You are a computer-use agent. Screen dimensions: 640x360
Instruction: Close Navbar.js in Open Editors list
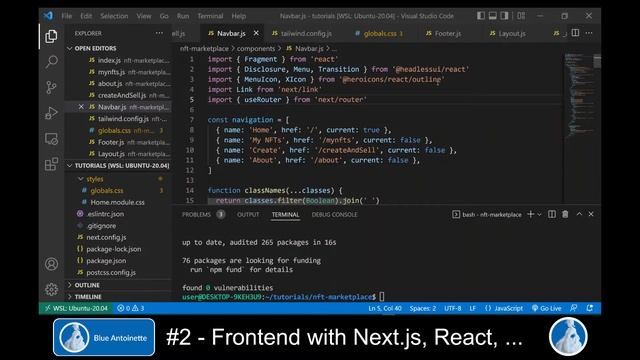click(x=81, y=107)
